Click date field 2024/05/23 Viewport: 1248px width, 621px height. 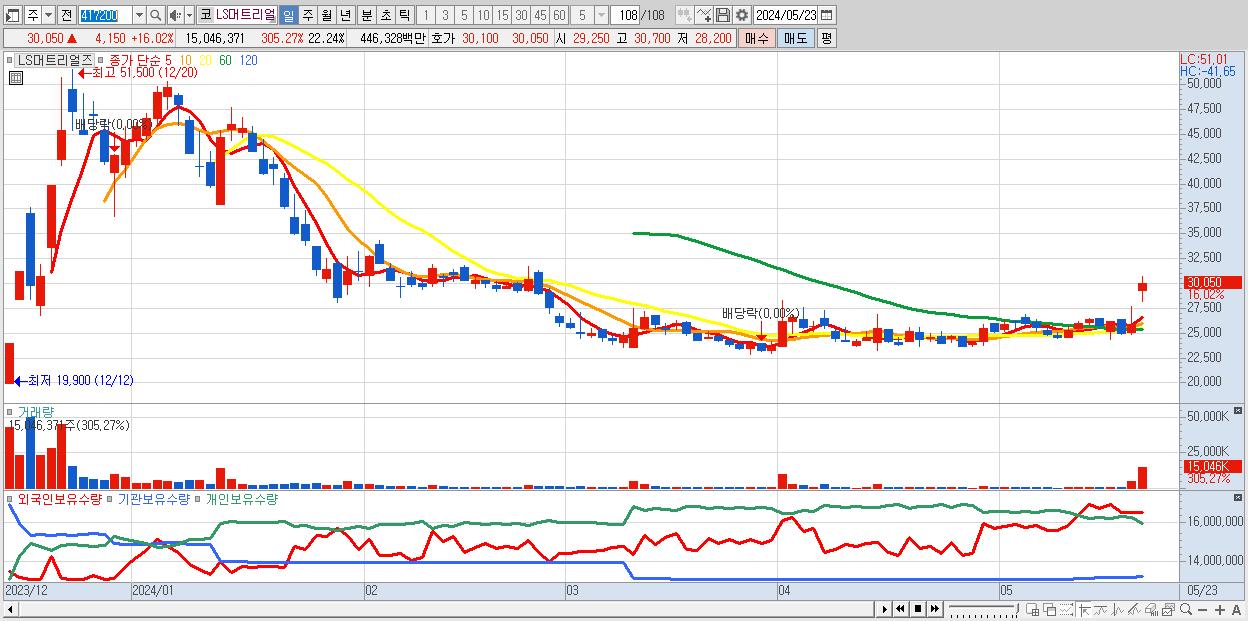(786, 15)
